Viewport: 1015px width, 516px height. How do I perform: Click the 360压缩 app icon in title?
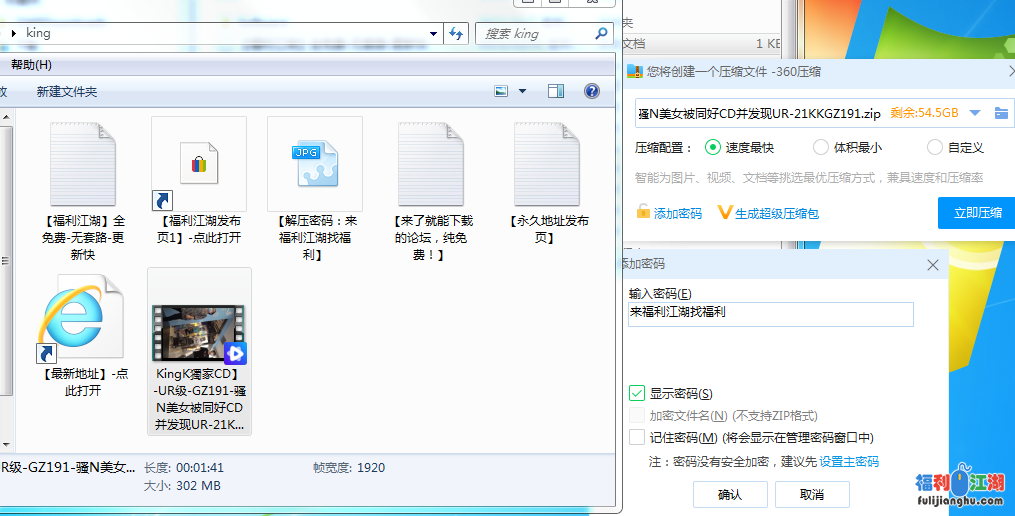click(635, 72)
